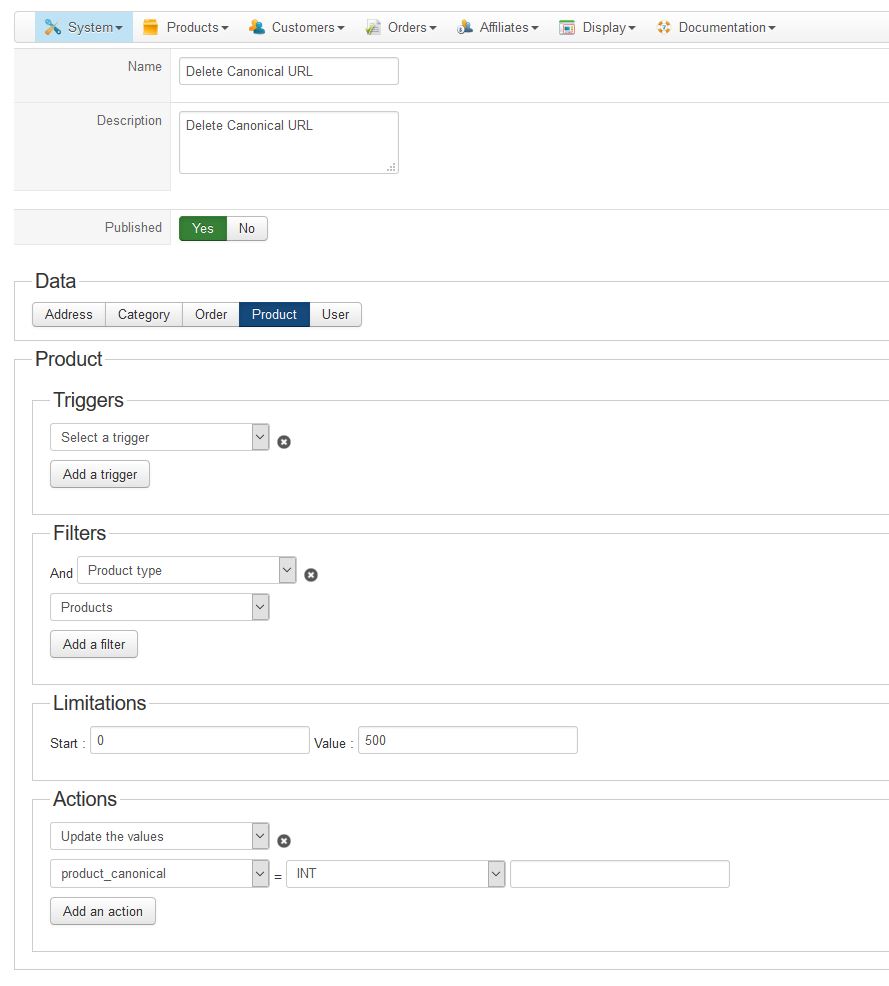889x986 pixels.
Task: Click the Add an action button
Action: pyautogui.click(x=103, y=911)
